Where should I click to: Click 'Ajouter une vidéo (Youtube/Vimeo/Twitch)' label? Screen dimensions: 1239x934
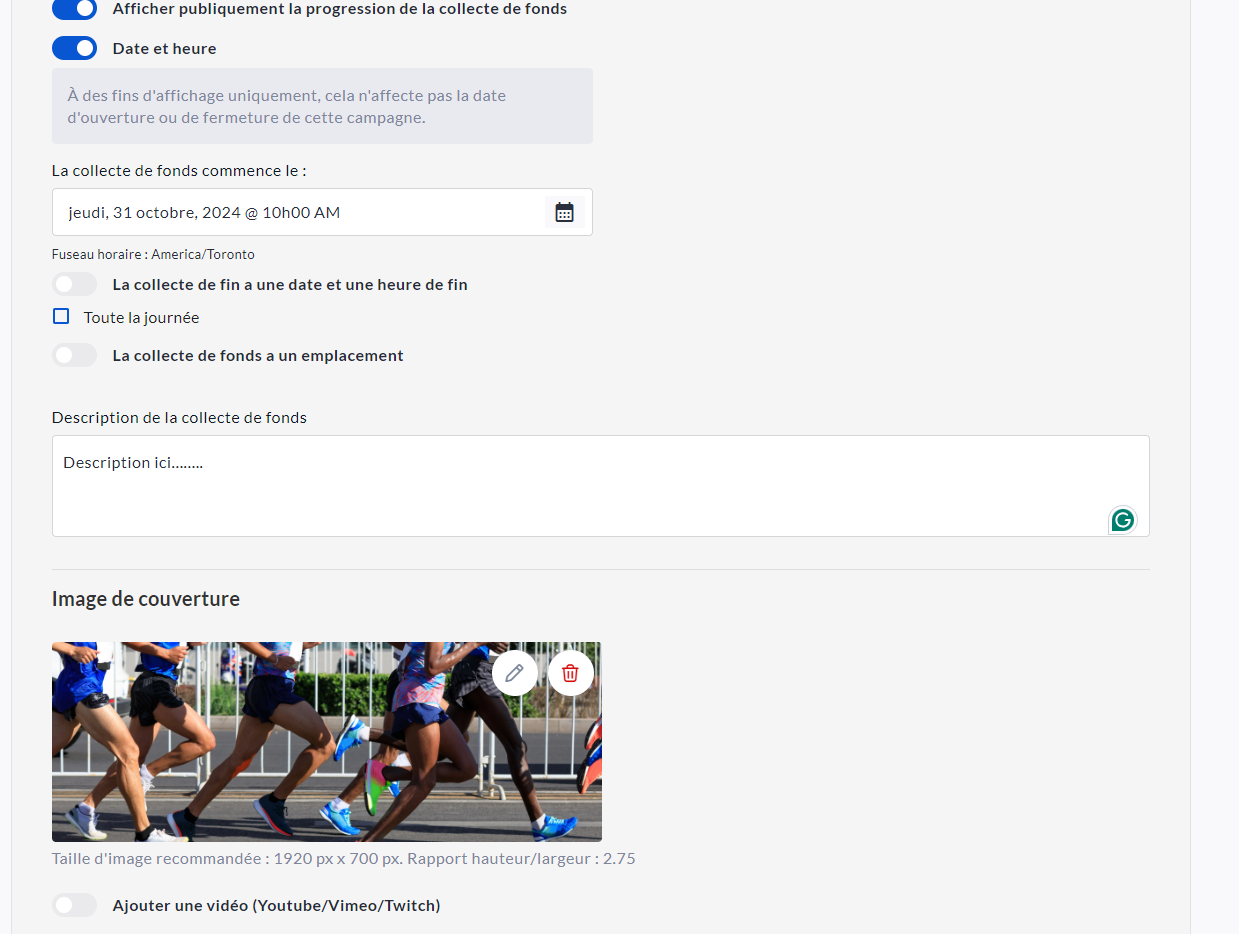pos(276,905)
